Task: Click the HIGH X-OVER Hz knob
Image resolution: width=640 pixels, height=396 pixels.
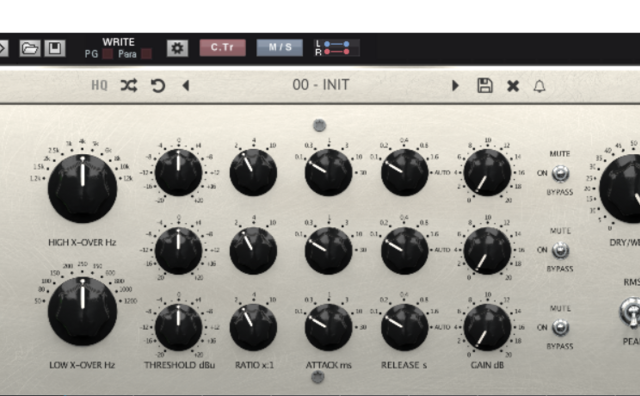Action: pos(82,188)
